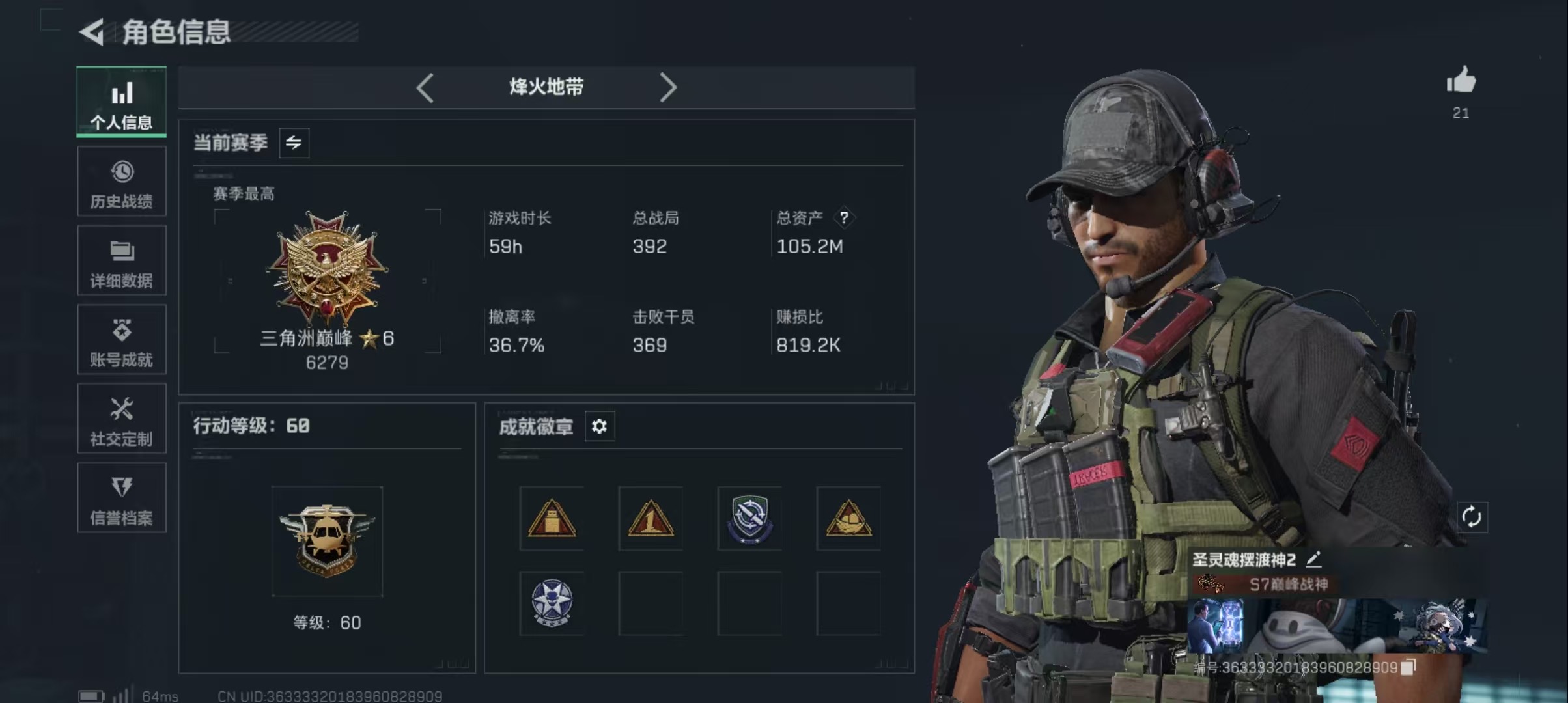The width and height of the screenshot is (1568, 703).
Task: Click the helicopter 行动等级 badge
Action: click(x=327, y=541)
